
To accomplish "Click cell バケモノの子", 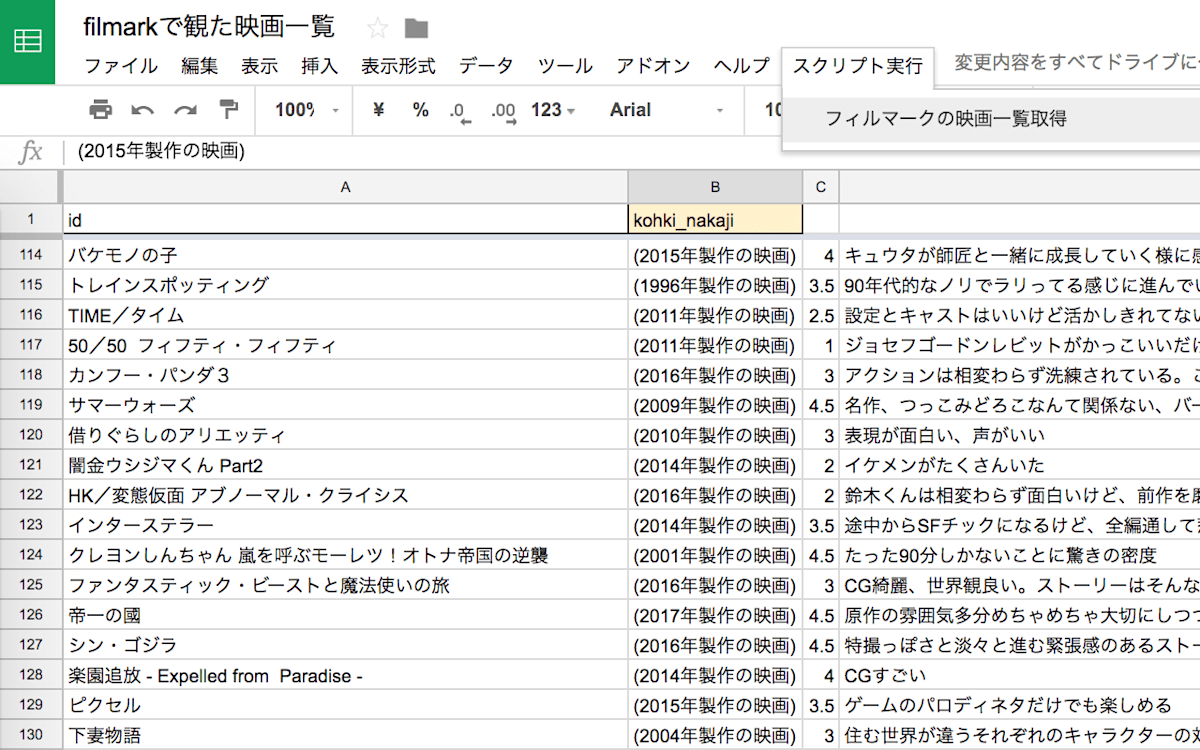I will pyautogui.click(x=345, y=255).
